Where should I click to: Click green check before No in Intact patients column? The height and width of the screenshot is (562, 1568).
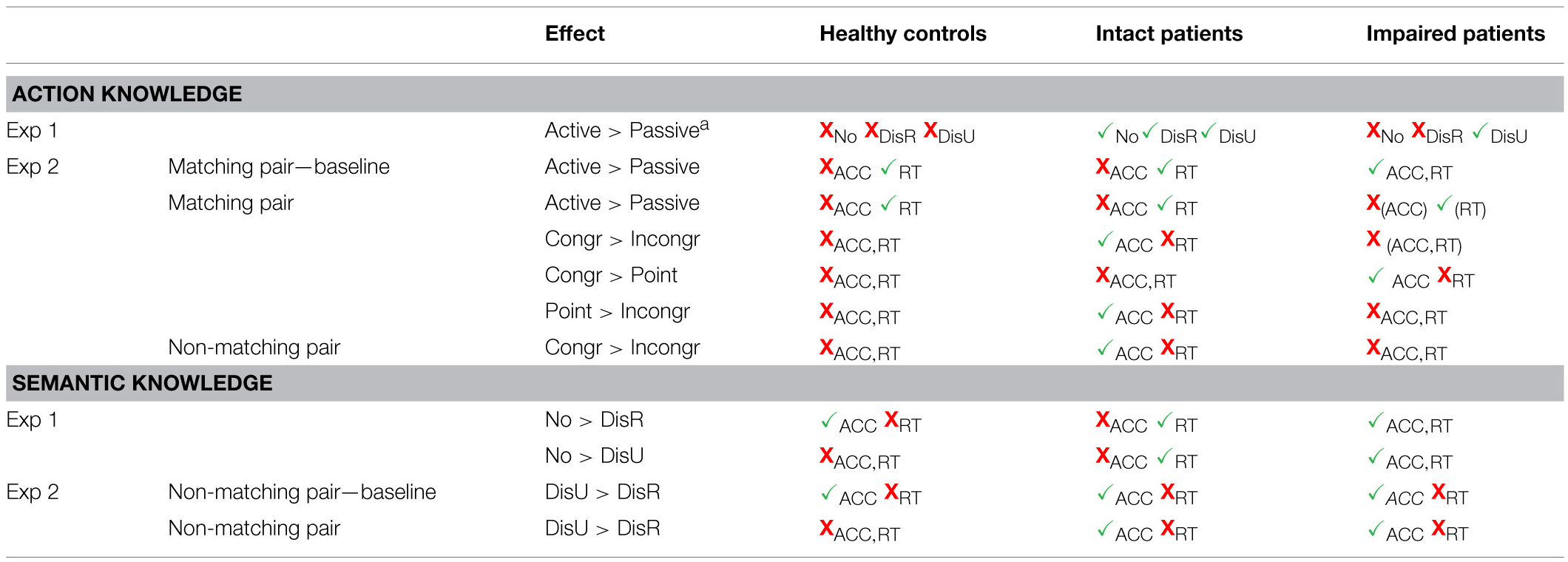1104,132
